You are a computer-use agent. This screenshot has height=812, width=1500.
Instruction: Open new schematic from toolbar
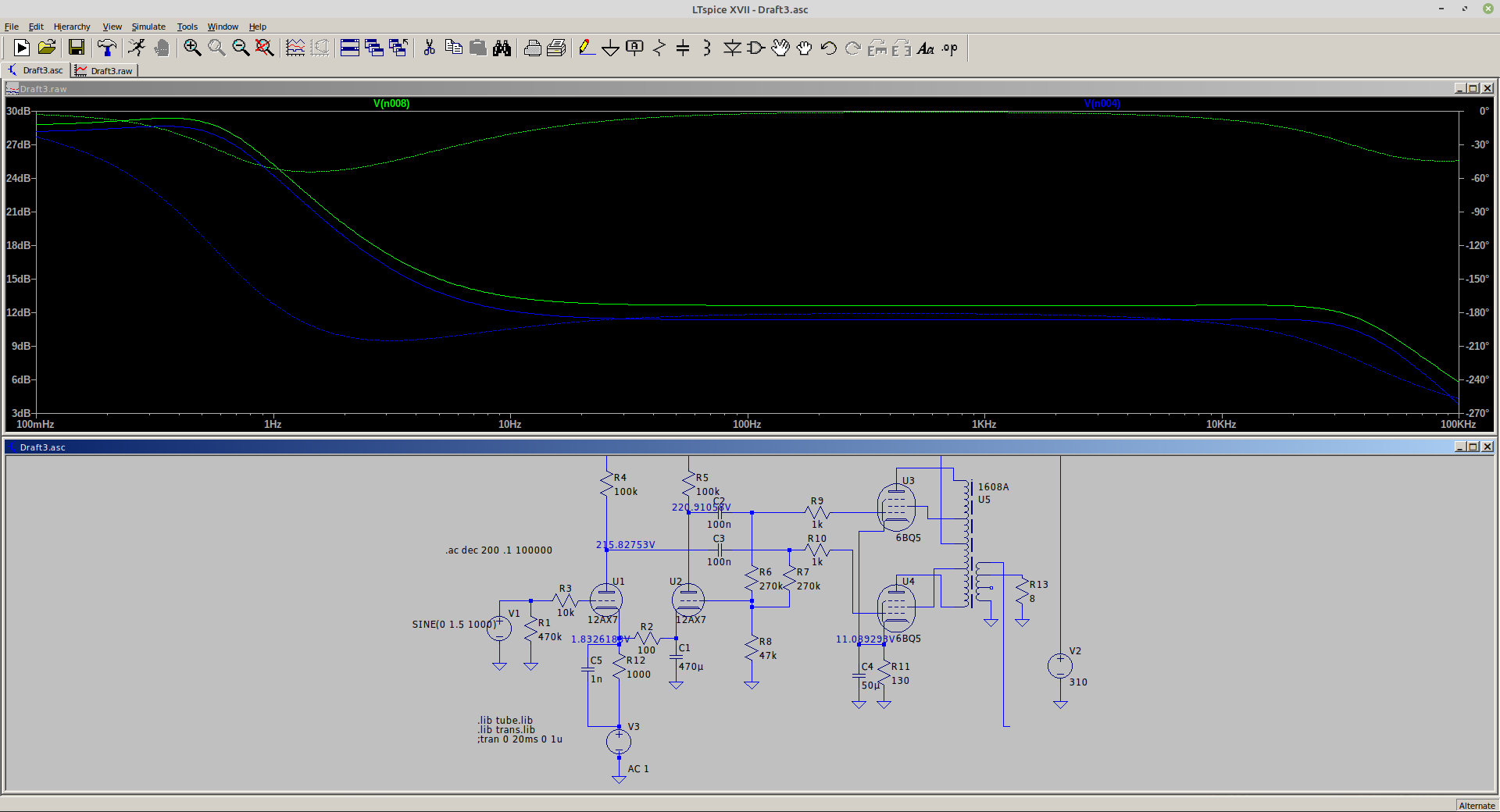click(22, 48)
